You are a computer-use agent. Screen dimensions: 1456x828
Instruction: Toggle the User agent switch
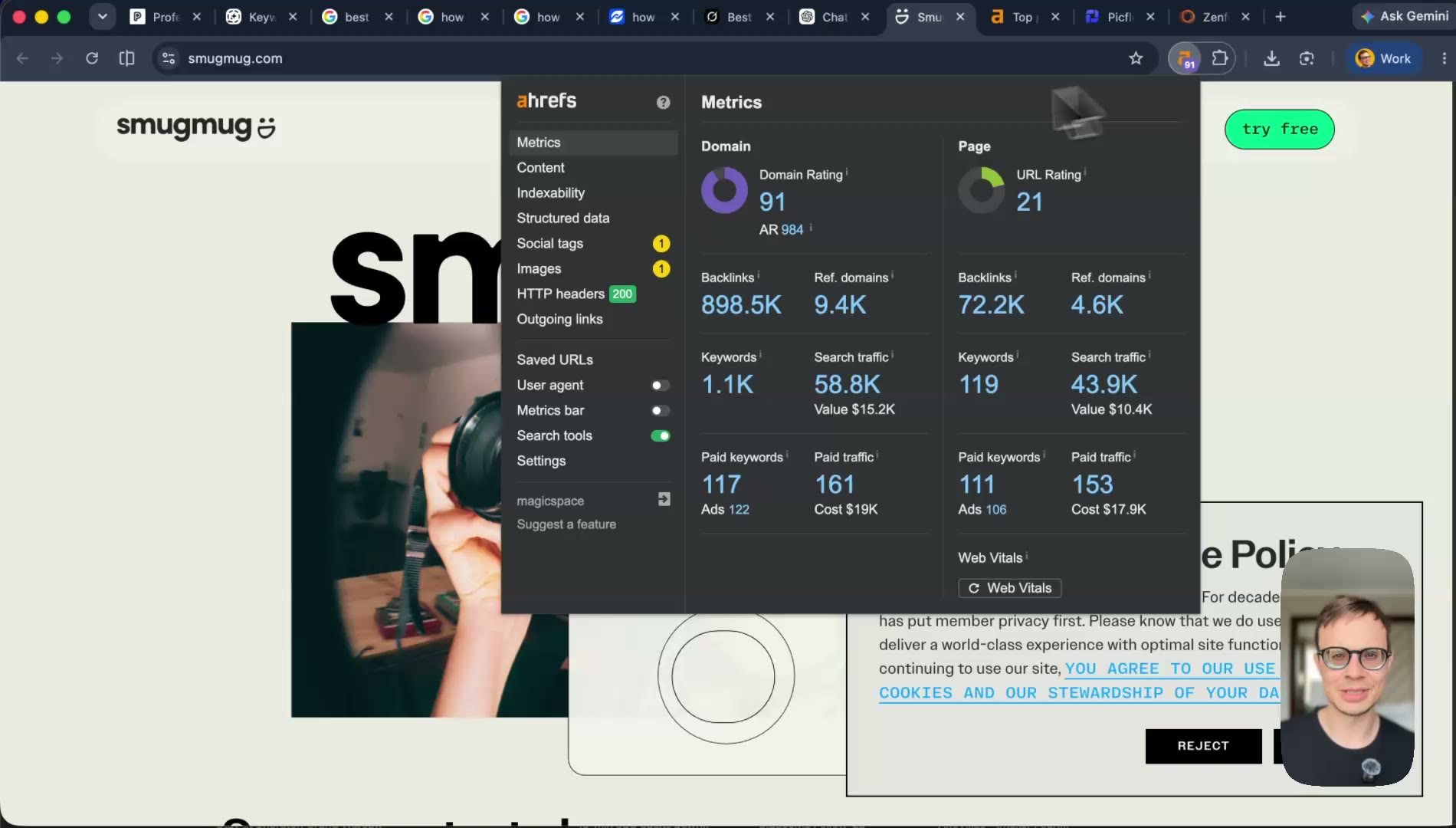(x=660, y=386)
